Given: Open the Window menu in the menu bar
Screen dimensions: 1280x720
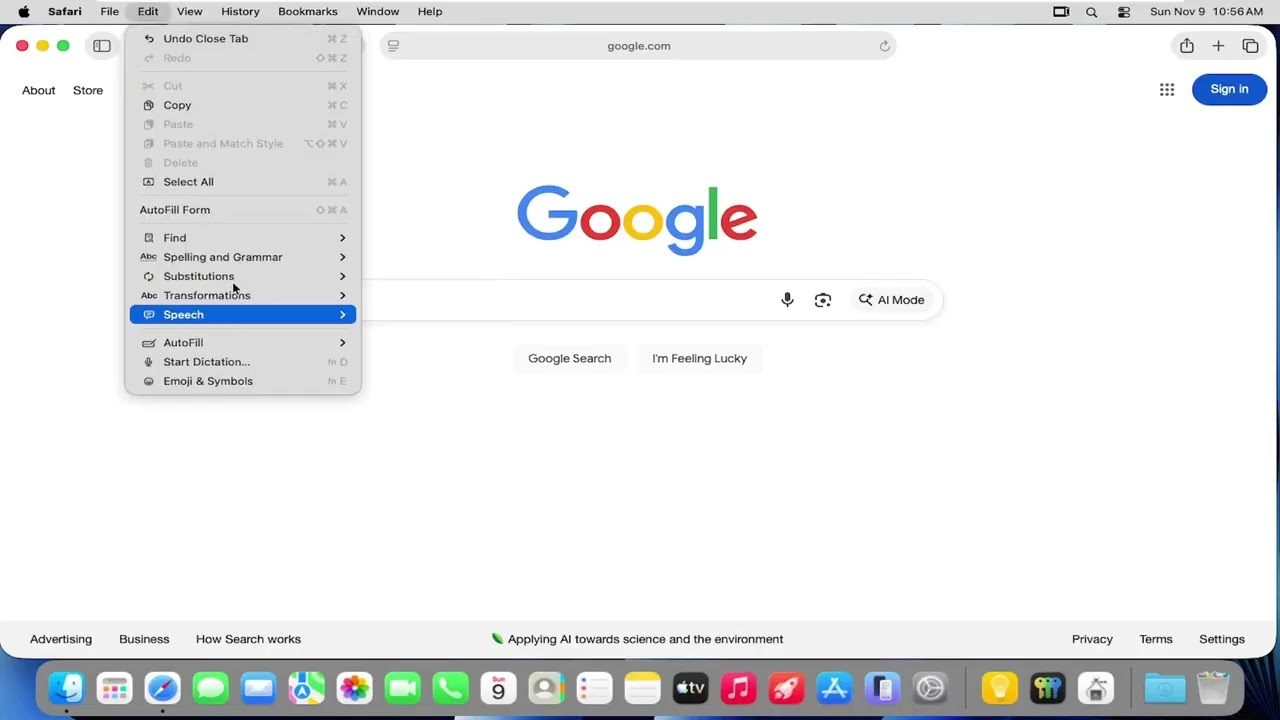Looking at the screenshot, I should tap(378, 12).
